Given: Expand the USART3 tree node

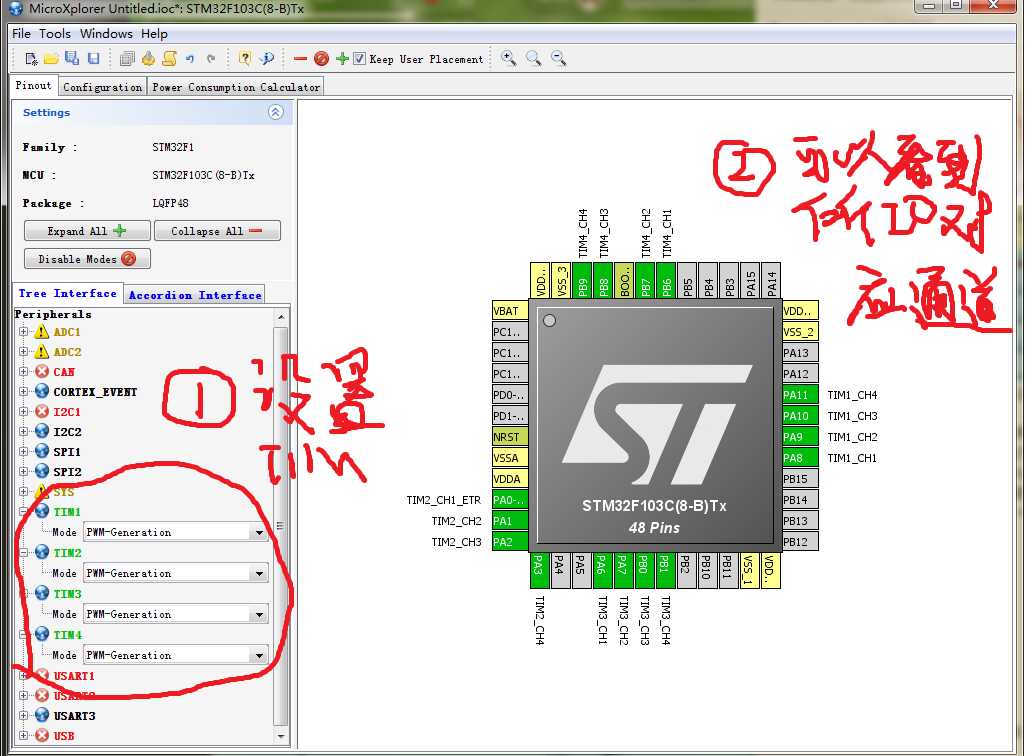Looking at the screenshot, I should pos(24,715).
